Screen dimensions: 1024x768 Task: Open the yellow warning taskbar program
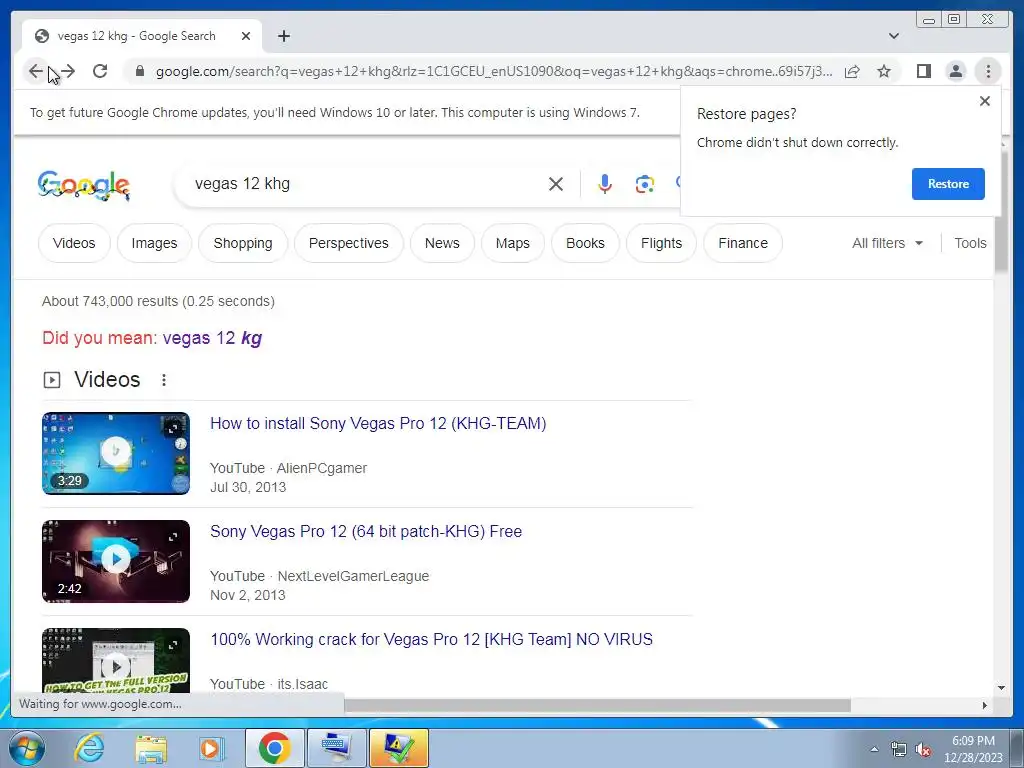pos(399,748)
